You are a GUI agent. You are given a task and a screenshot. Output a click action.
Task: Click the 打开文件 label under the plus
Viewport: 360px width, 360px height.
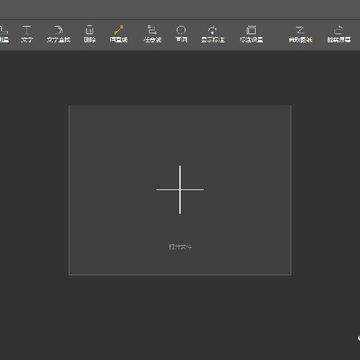pos(180,247)
